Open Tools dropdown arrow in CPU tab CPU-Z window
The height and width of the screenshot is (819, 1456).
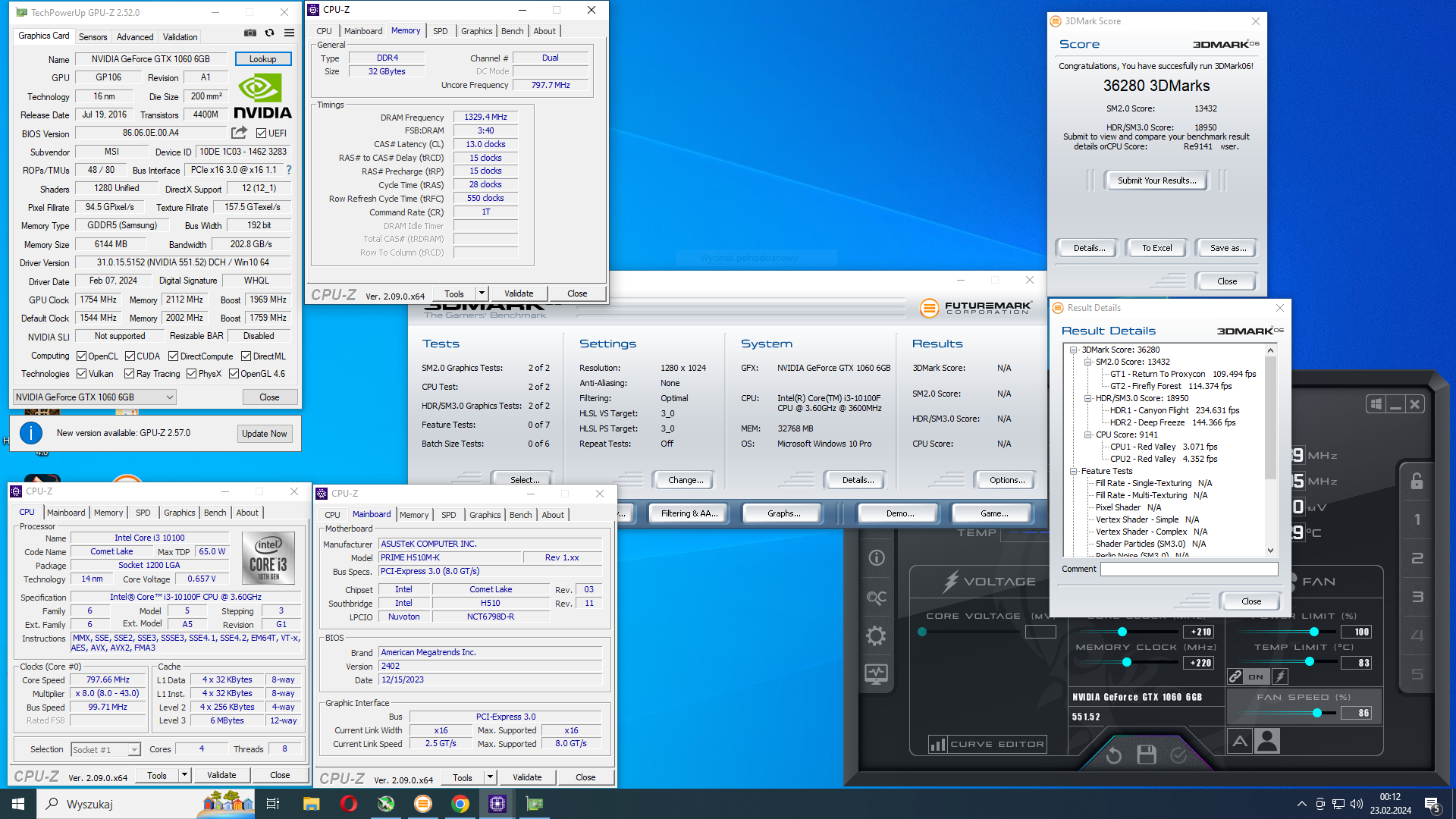click(184, 775)
